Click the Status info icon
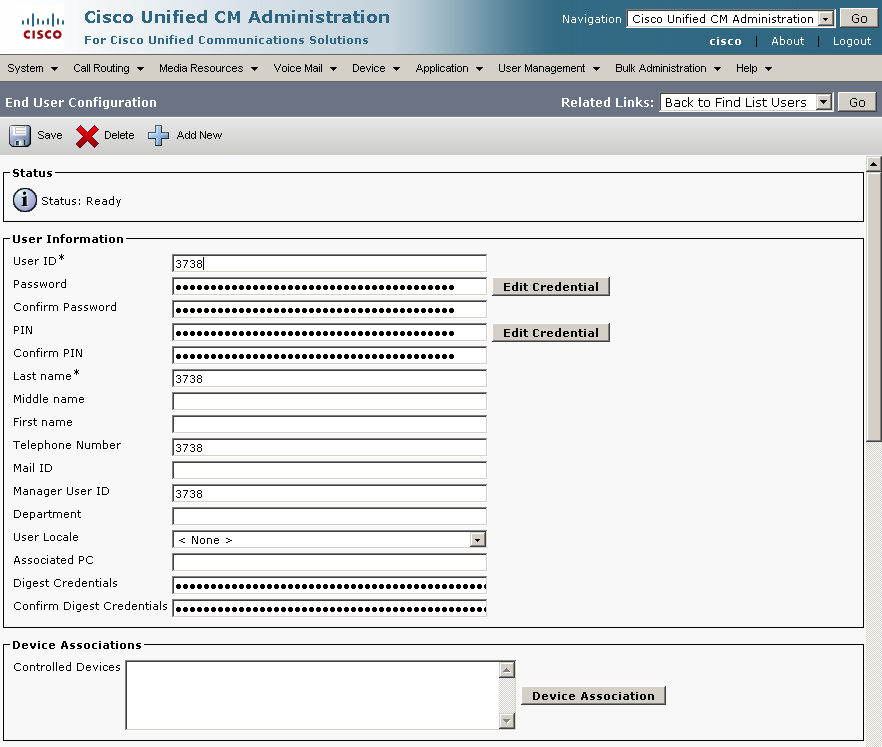882x747 pixels. pyautogui.click(x=24, y=200)
